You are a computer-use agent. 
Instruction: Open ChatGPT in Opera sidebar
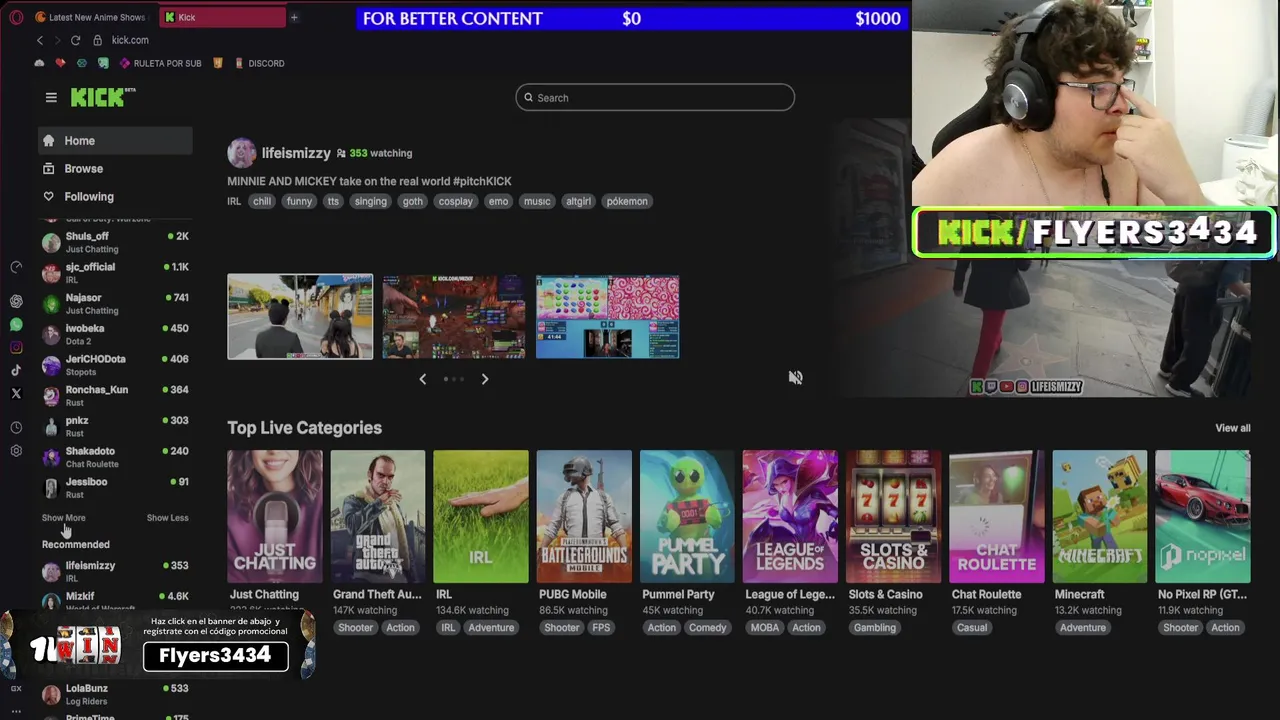pos(16,301)
